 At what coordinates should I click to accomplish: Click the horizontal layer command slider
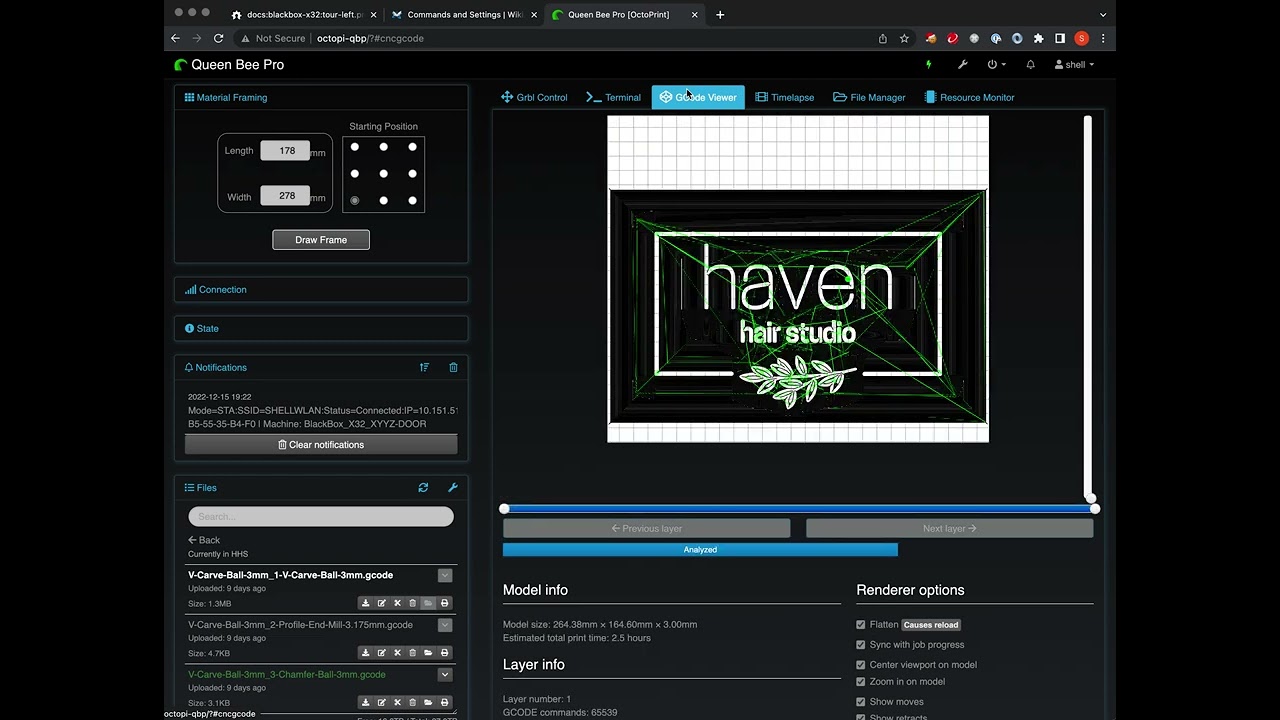coord(800,509)
